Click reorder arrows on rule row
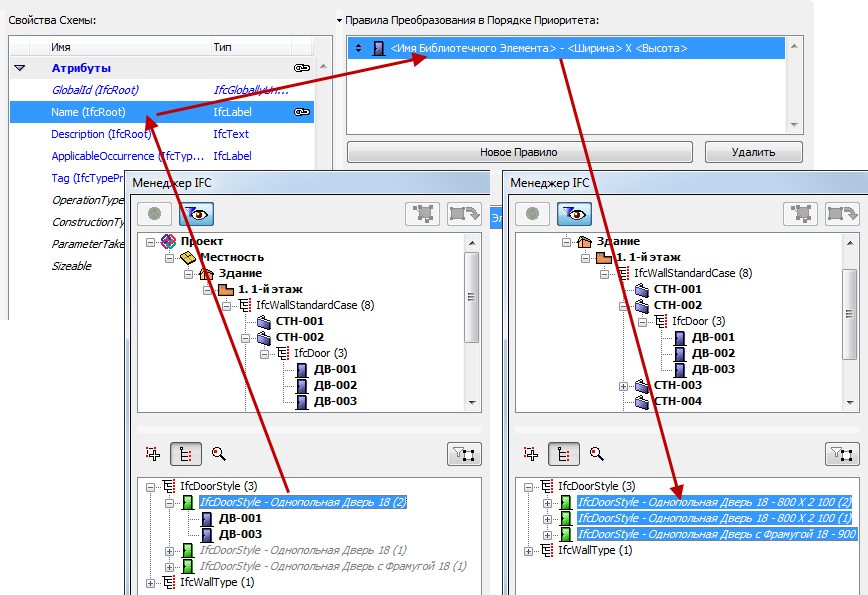Viewport: 868px width, 595px height. [359, 49]
